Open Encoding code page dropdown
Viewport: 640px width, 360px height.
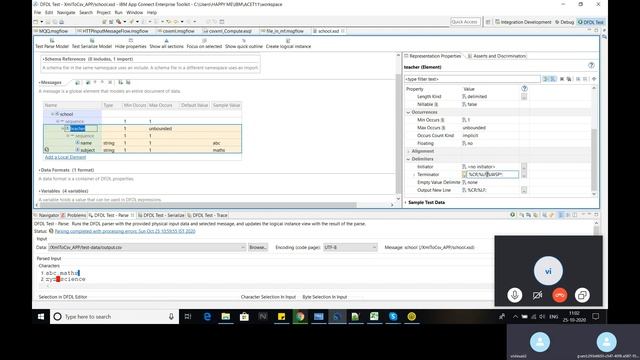374,247
